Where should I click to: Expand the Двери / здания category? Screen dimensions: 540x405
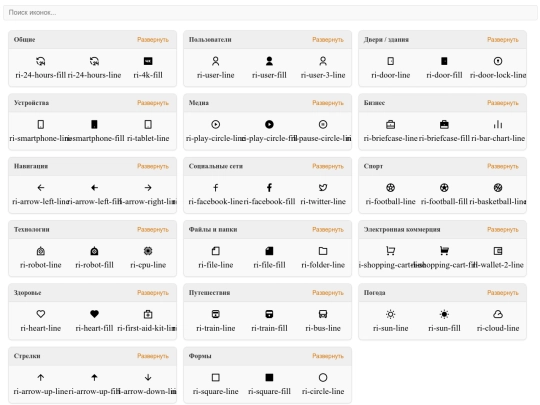503,40
